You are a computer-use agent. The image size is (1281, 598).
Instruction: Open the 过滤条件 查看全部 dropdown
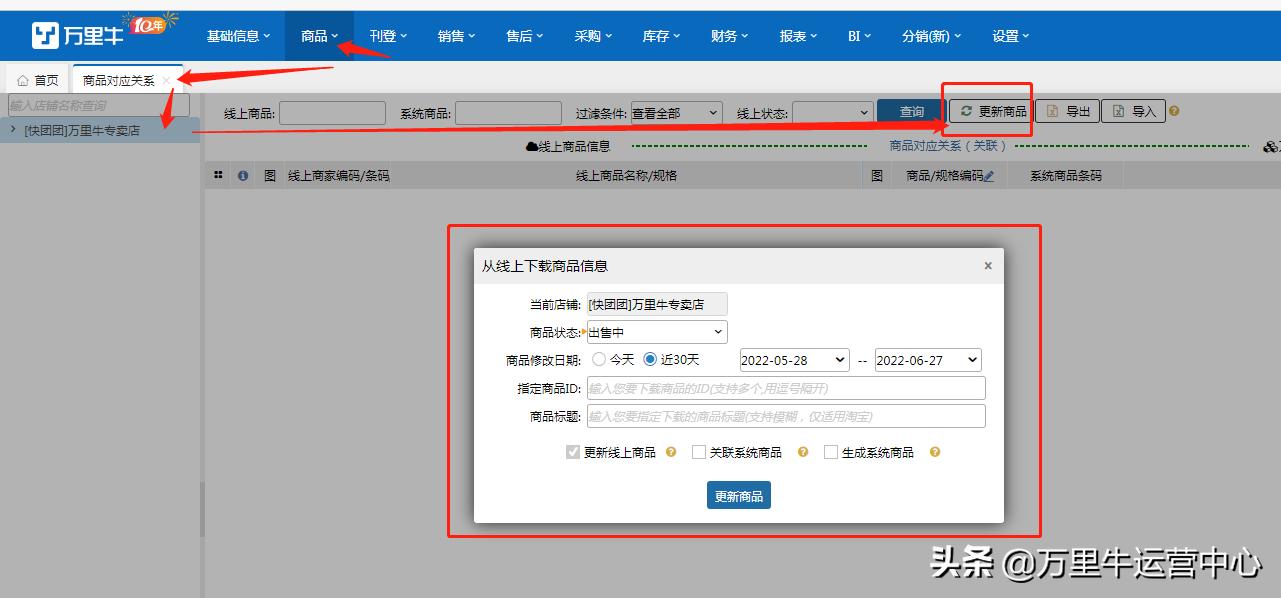(x=675, y=111)
